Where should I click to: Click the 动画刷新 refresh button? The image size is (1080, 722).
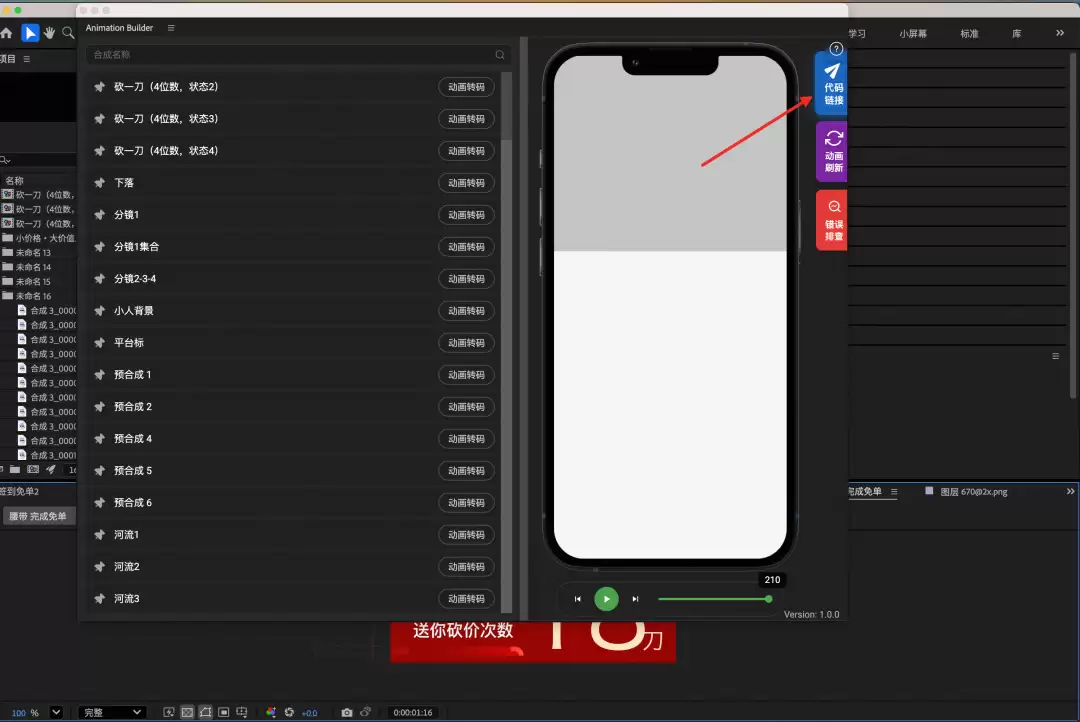click(832, 152)
